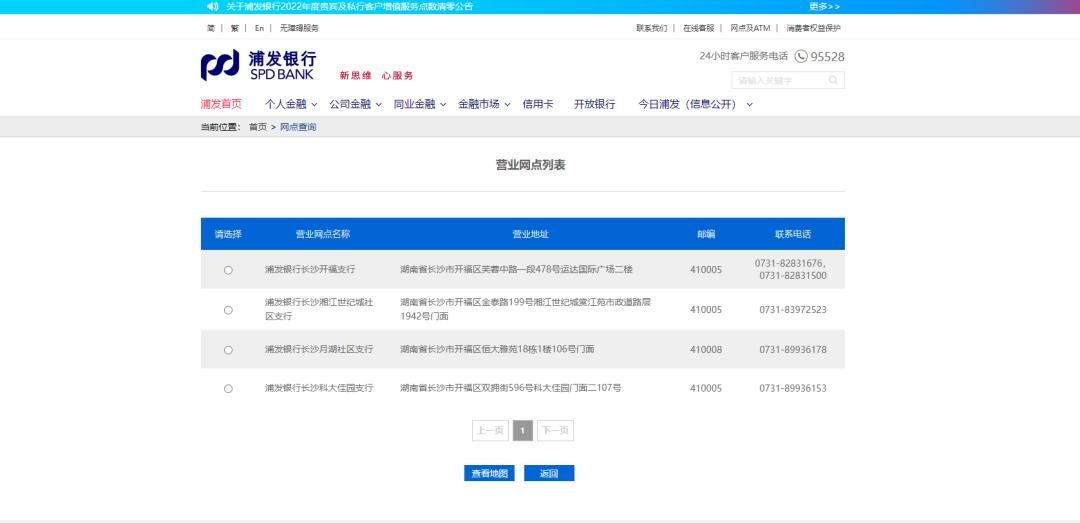The image size is (1080, 523).
Task: Click the 下一页 pagination button
Action: click(555, 431)
